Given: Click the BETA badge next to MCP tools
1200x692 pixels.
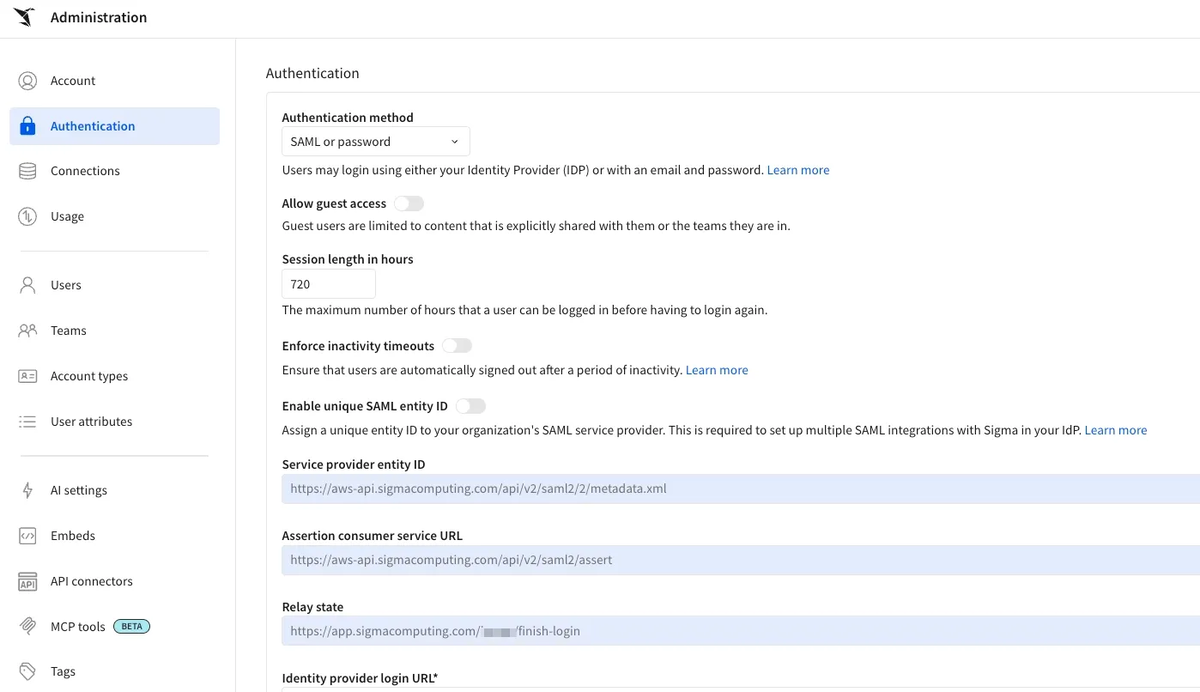Looking at the screenshot, I should 131,627.
